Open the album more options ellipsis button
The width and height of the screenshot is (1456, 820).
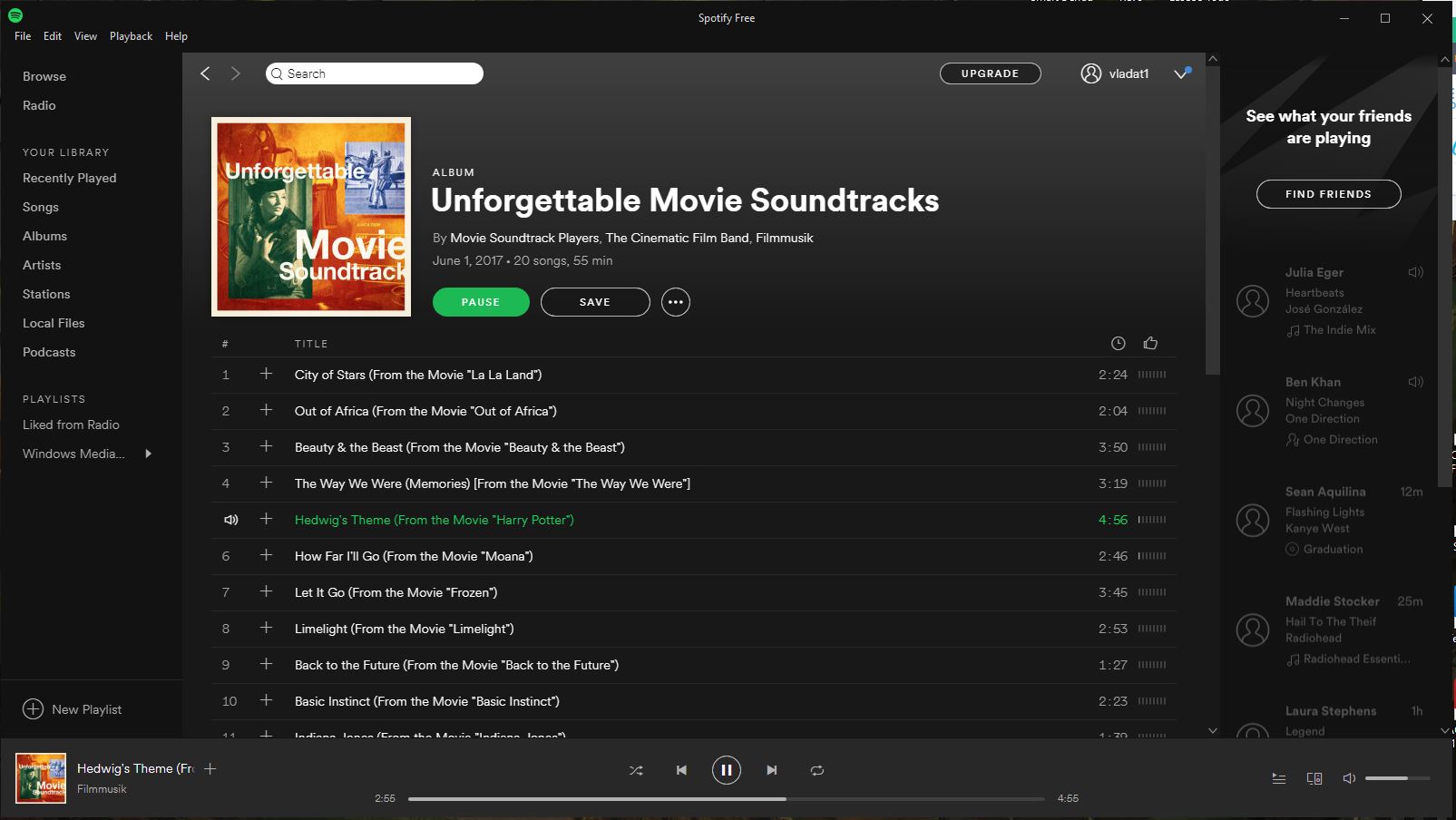click(x=676, y=302)
